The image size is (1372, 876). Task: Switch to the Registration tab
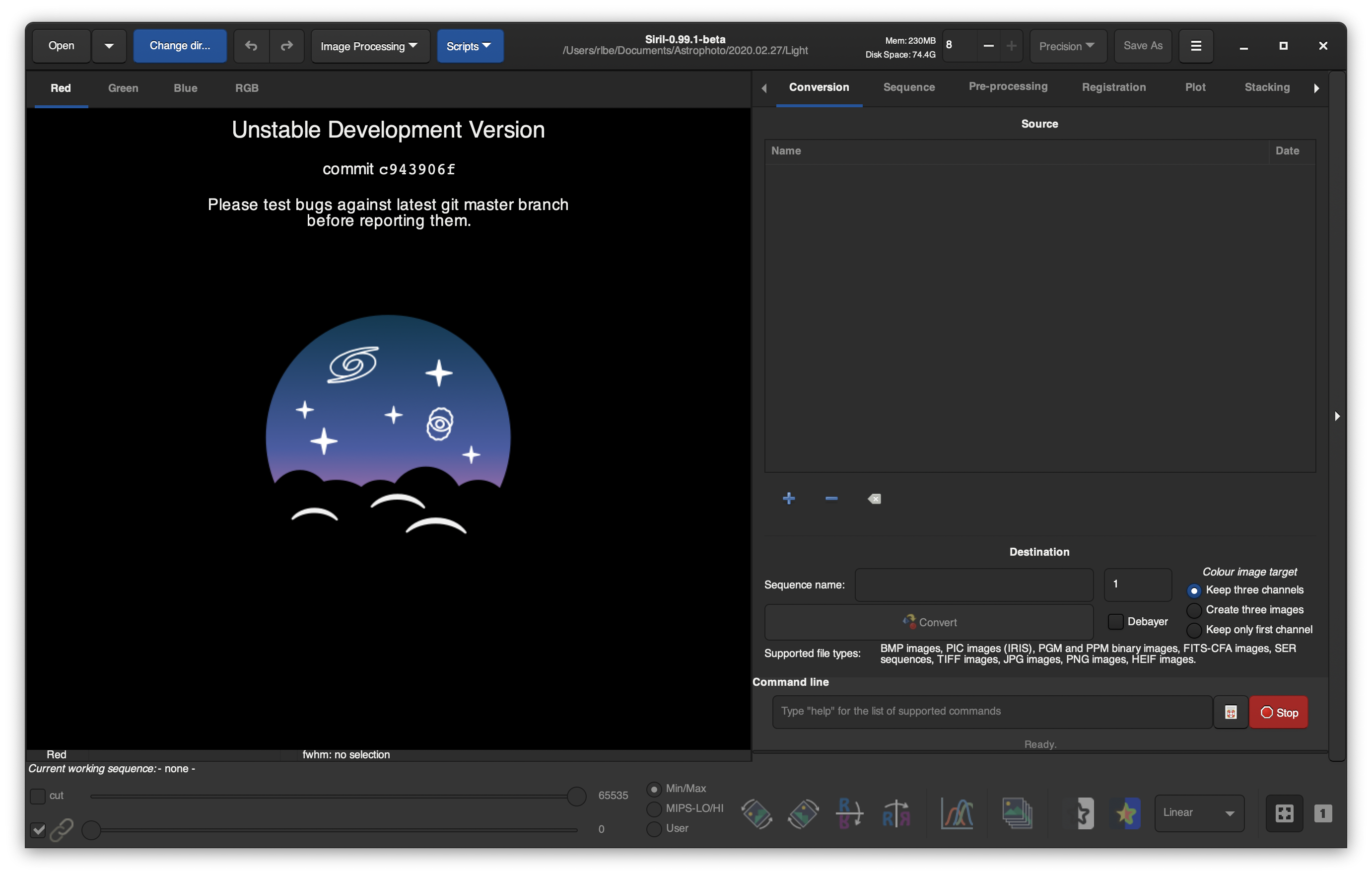[x=1113, y=87]
